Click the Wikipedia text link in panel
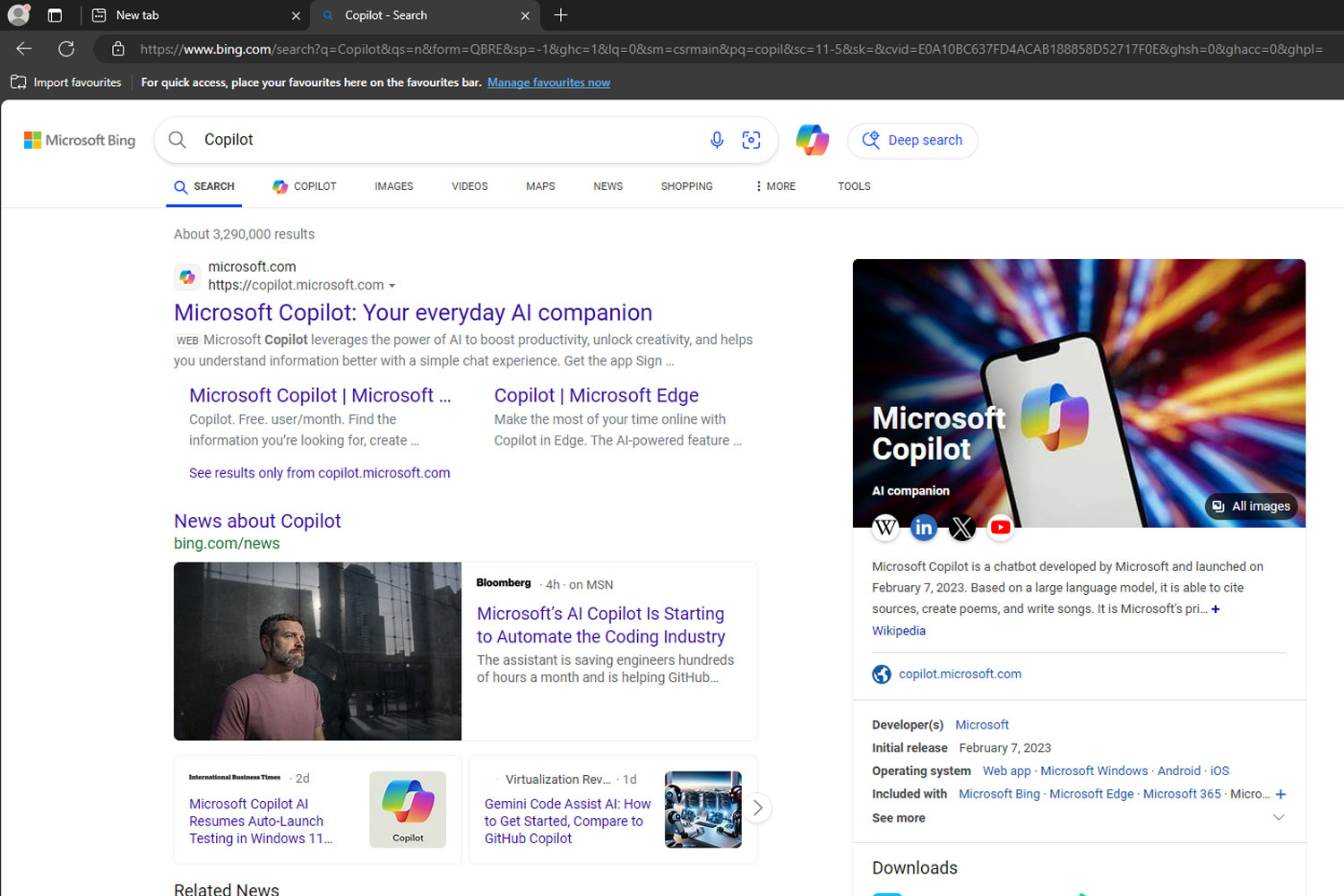This screenshot has width=1344, height=896. (x=899, y=631)
